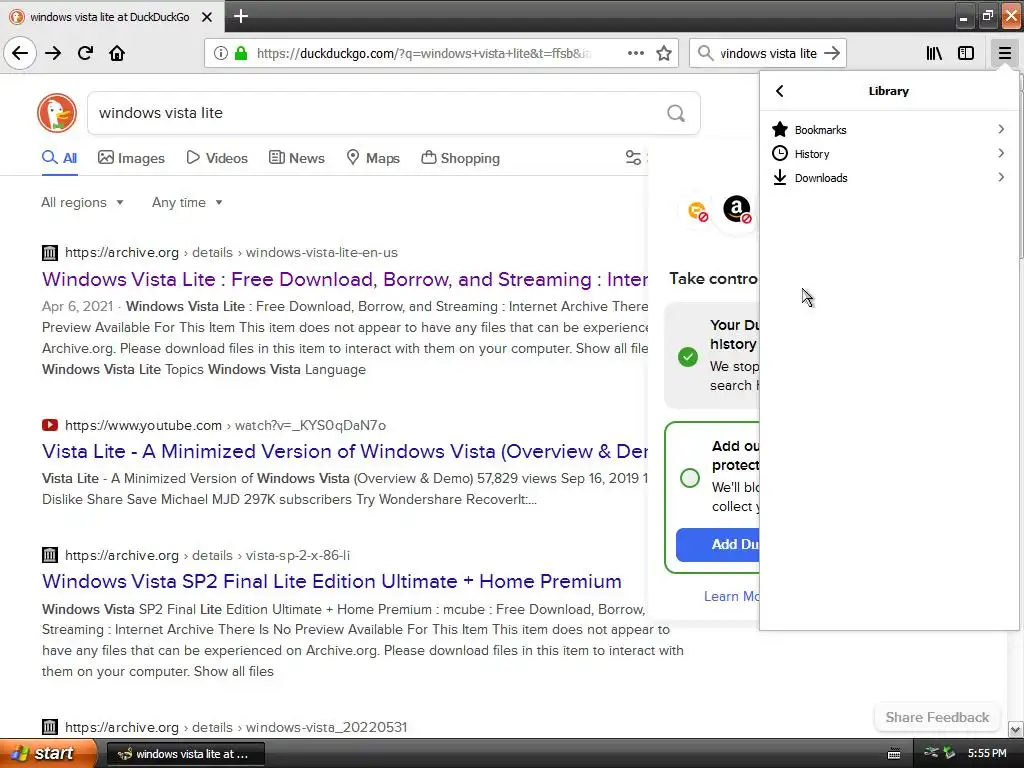
Task: Expand History in the Library panel
Action: pos(888,153)
